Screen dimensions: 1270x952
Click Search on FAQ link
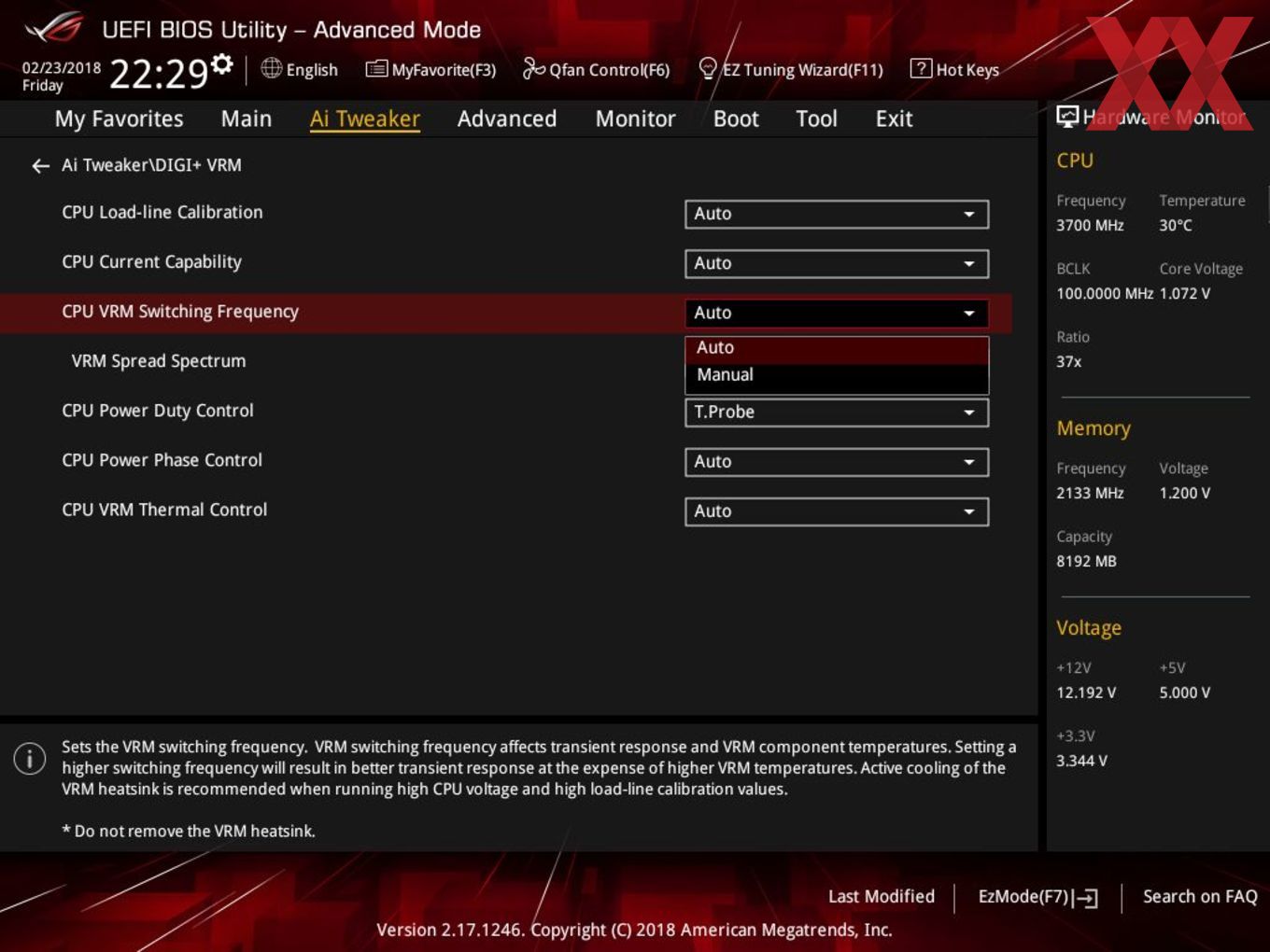pyautogui.click(x=1200, y=896)
